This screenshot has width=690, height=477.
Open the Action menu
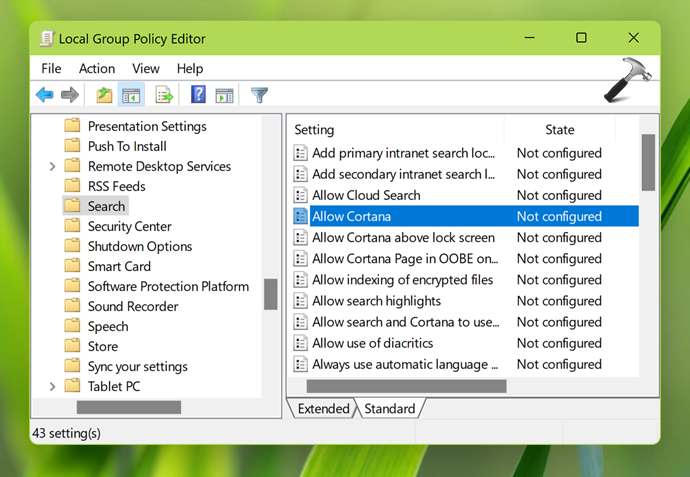(97, 68)
